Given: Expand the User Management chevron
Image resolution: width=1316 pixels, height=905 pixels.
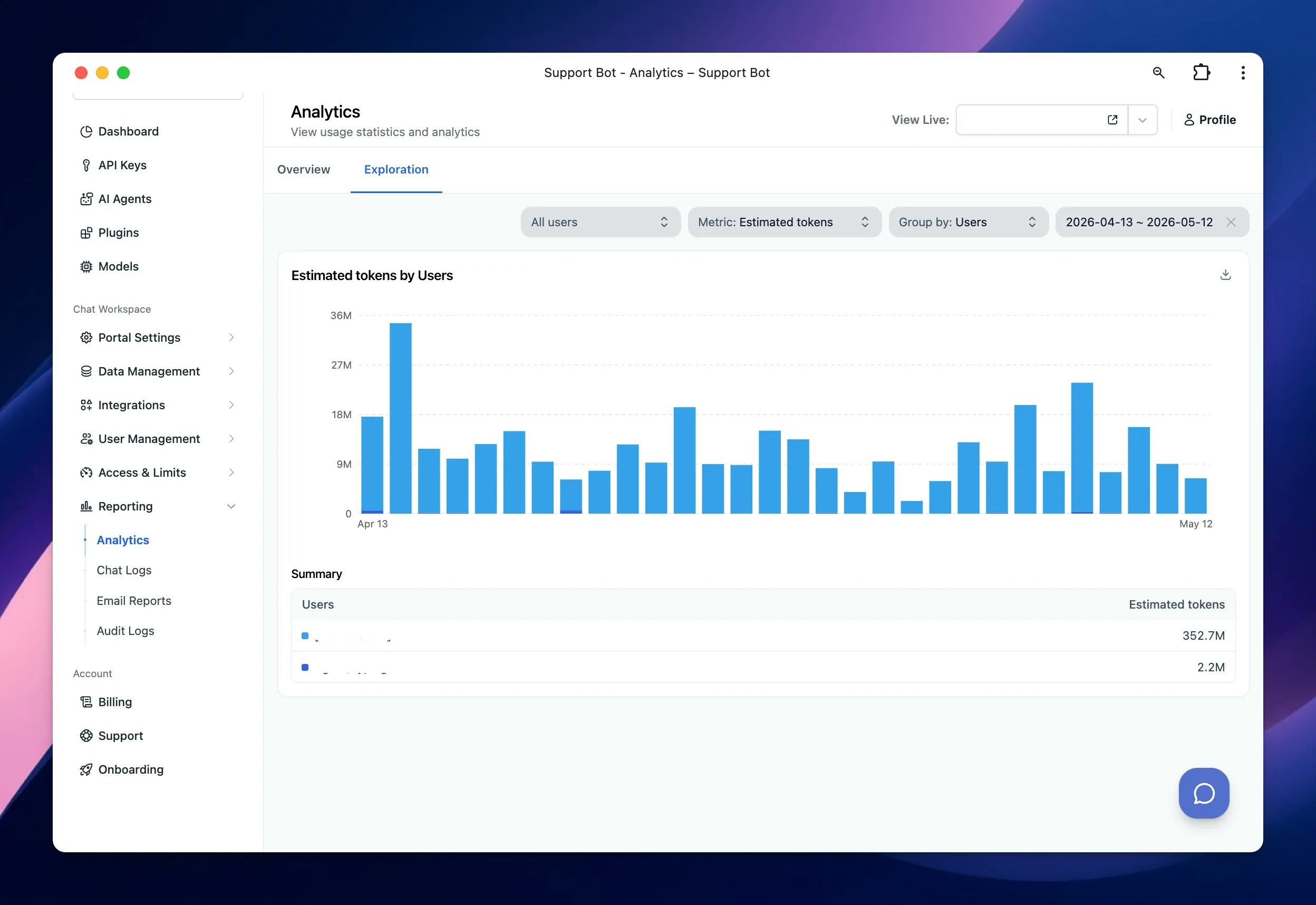Looking at the screenshot, I should pos(231,439).
